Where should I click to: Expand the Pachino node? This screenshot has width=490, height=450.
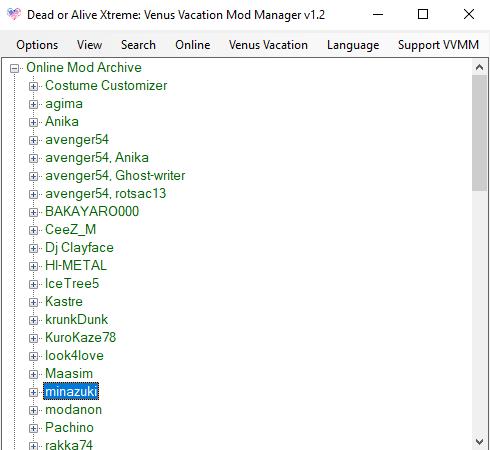tap(33, 428)
